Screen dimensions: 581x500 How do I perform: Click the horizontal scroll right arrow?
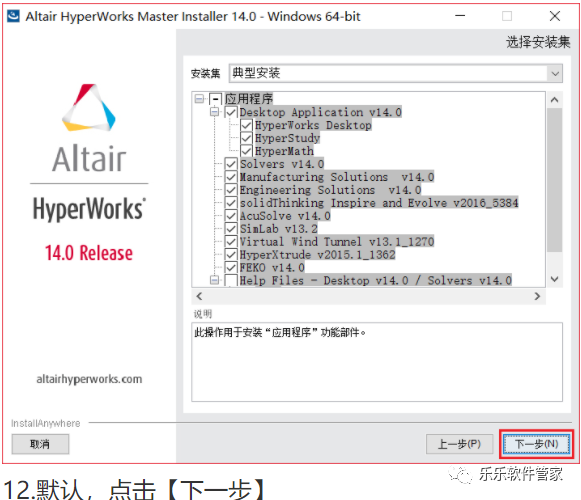click(537, 296)
